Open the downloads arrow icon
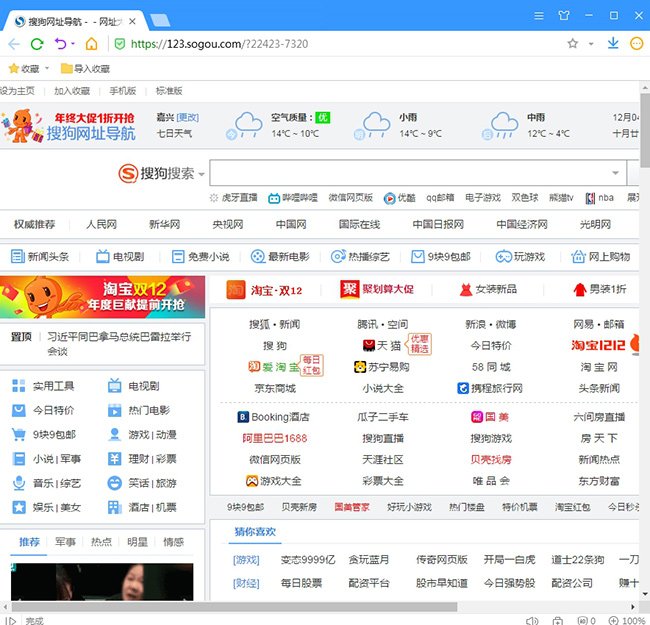650x625 pixels. pyautogui.click(x=613, y=44)
